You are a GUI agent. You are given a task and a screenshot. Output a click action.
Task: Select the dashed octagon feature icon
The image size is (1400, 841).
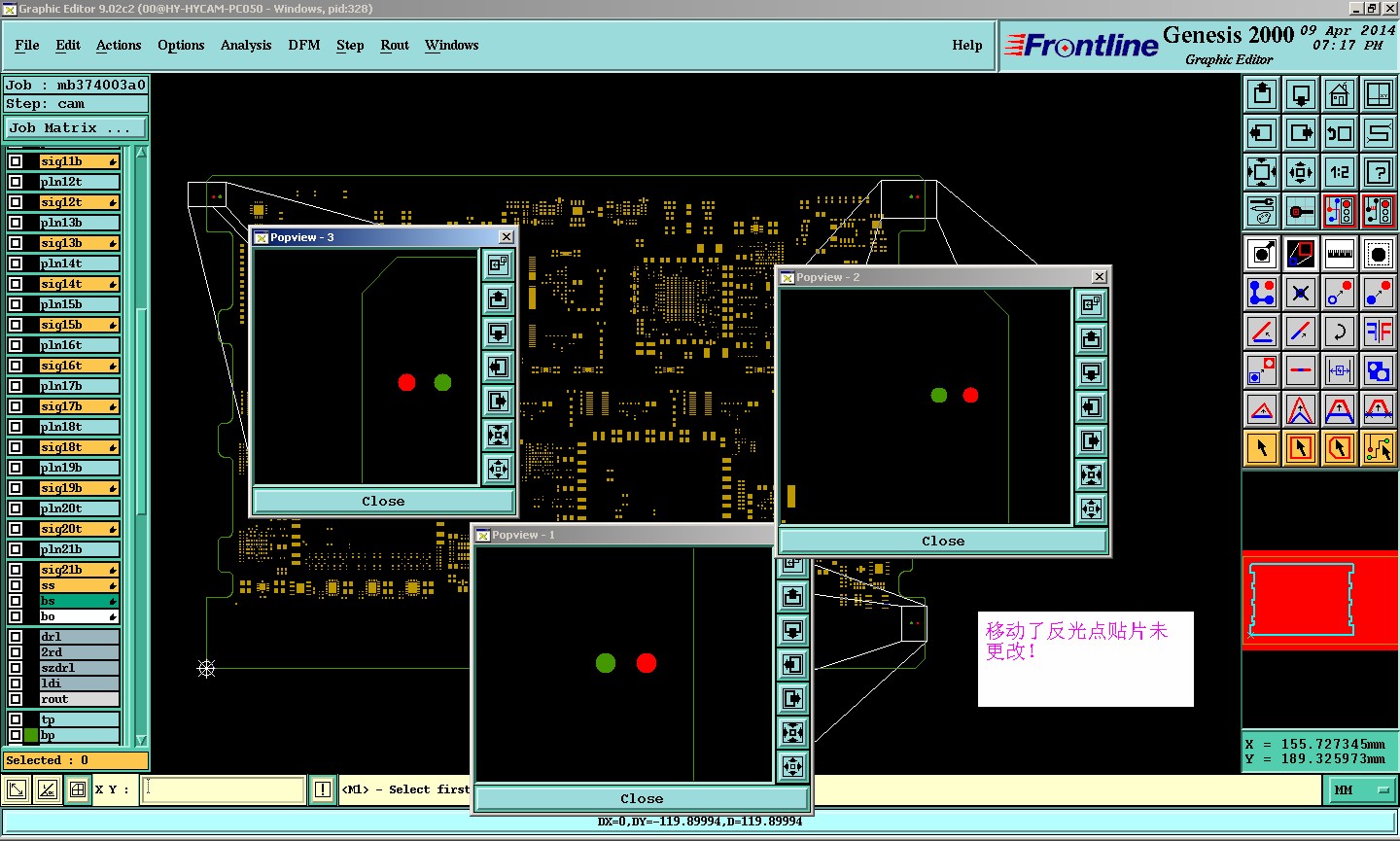[x=1379, y=254]
